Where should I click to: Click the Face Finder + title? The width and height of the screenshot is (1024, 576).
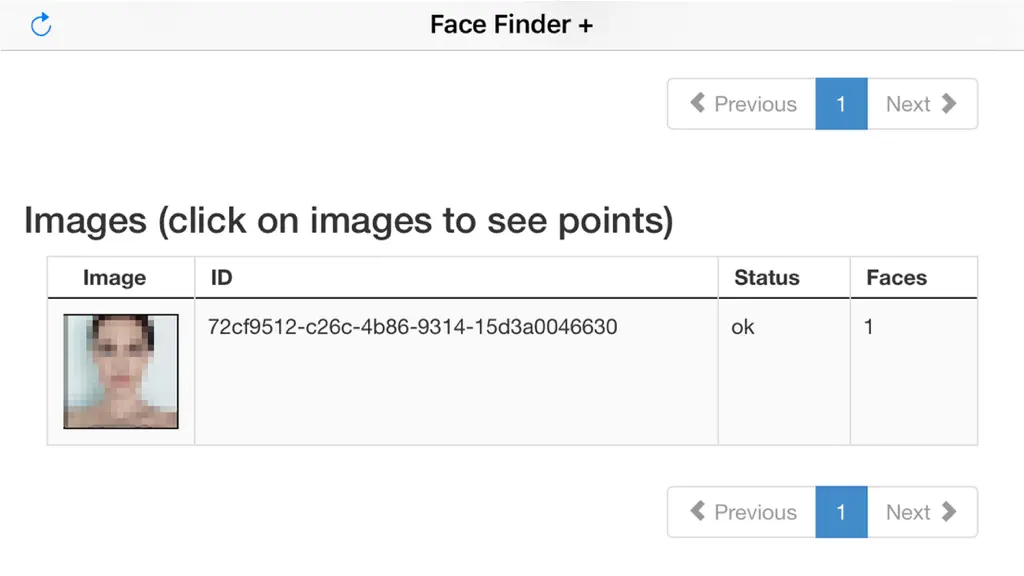click(x=511, y=25)
